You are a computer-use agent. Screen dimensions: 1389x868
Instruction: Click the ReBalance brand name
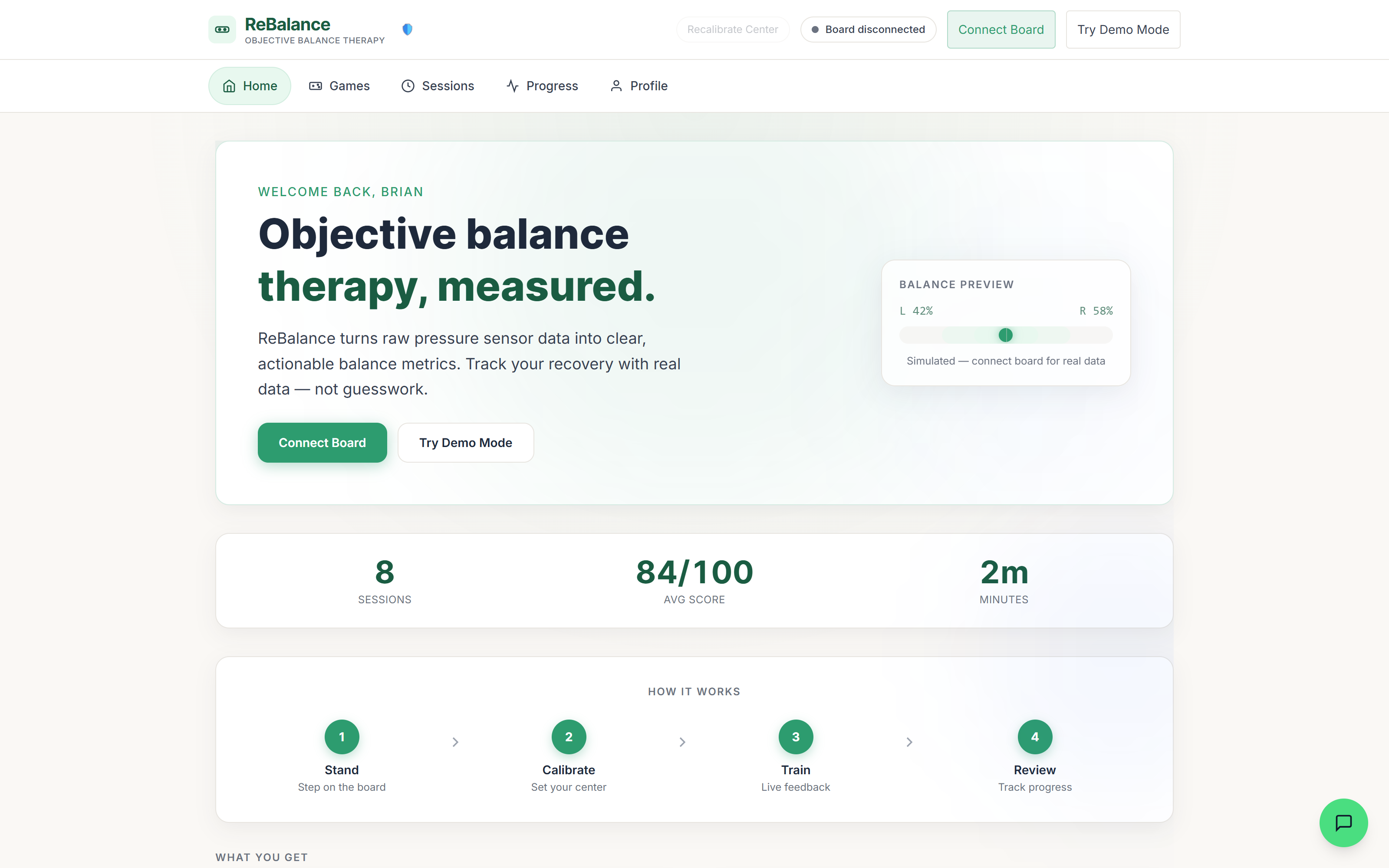287,24
